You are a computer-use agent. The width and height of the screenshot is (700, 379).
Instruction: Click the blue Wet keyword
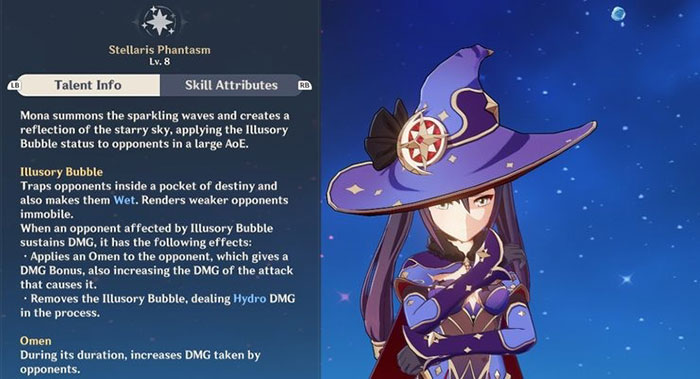tap(124, 200)
